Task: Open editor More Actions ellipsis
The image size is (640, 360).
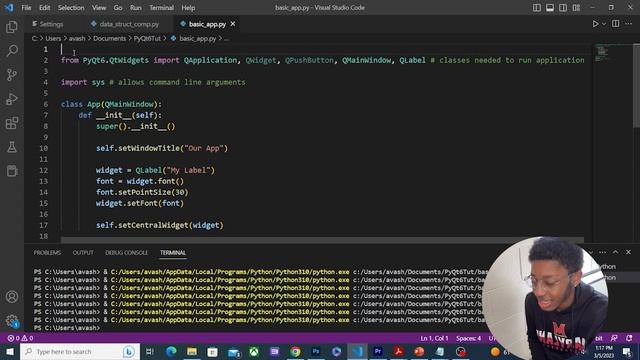Action: 628,24
